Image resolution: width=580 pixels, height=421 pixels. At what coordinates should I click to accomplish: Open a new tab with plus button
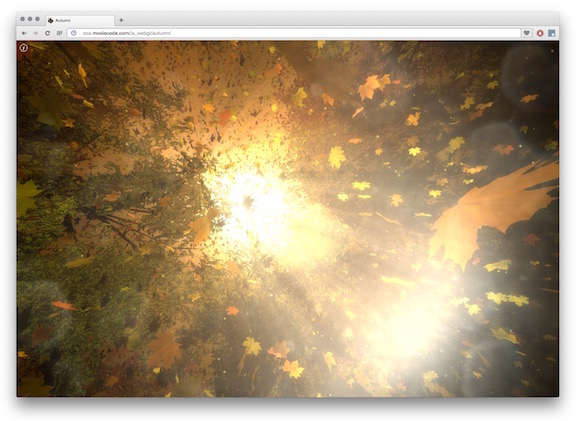(121, 20)
